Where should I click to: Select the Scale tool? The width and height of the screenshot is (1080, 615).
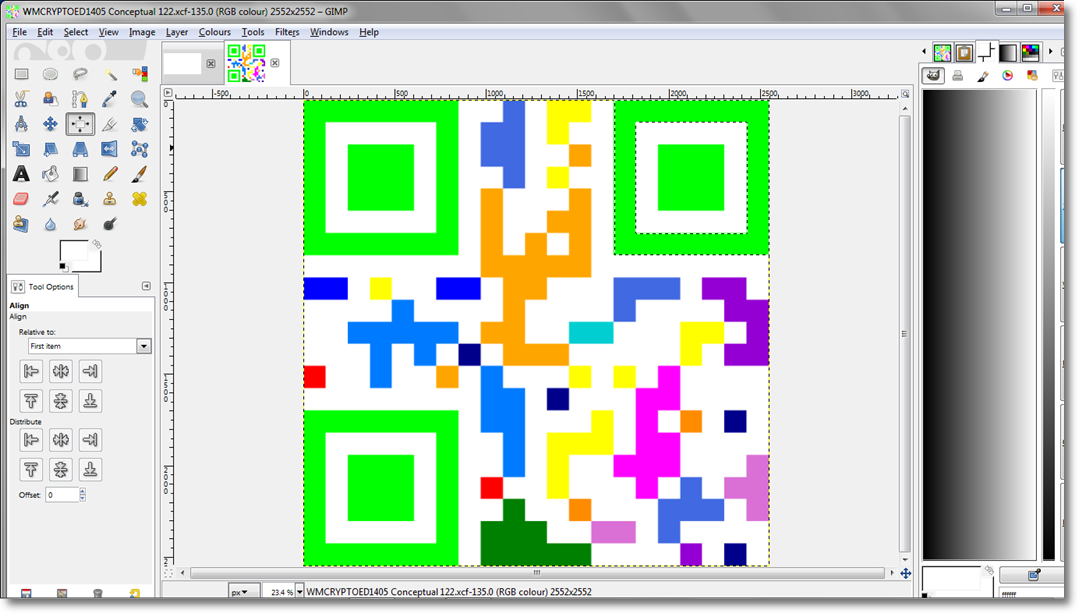pos(21,149)
